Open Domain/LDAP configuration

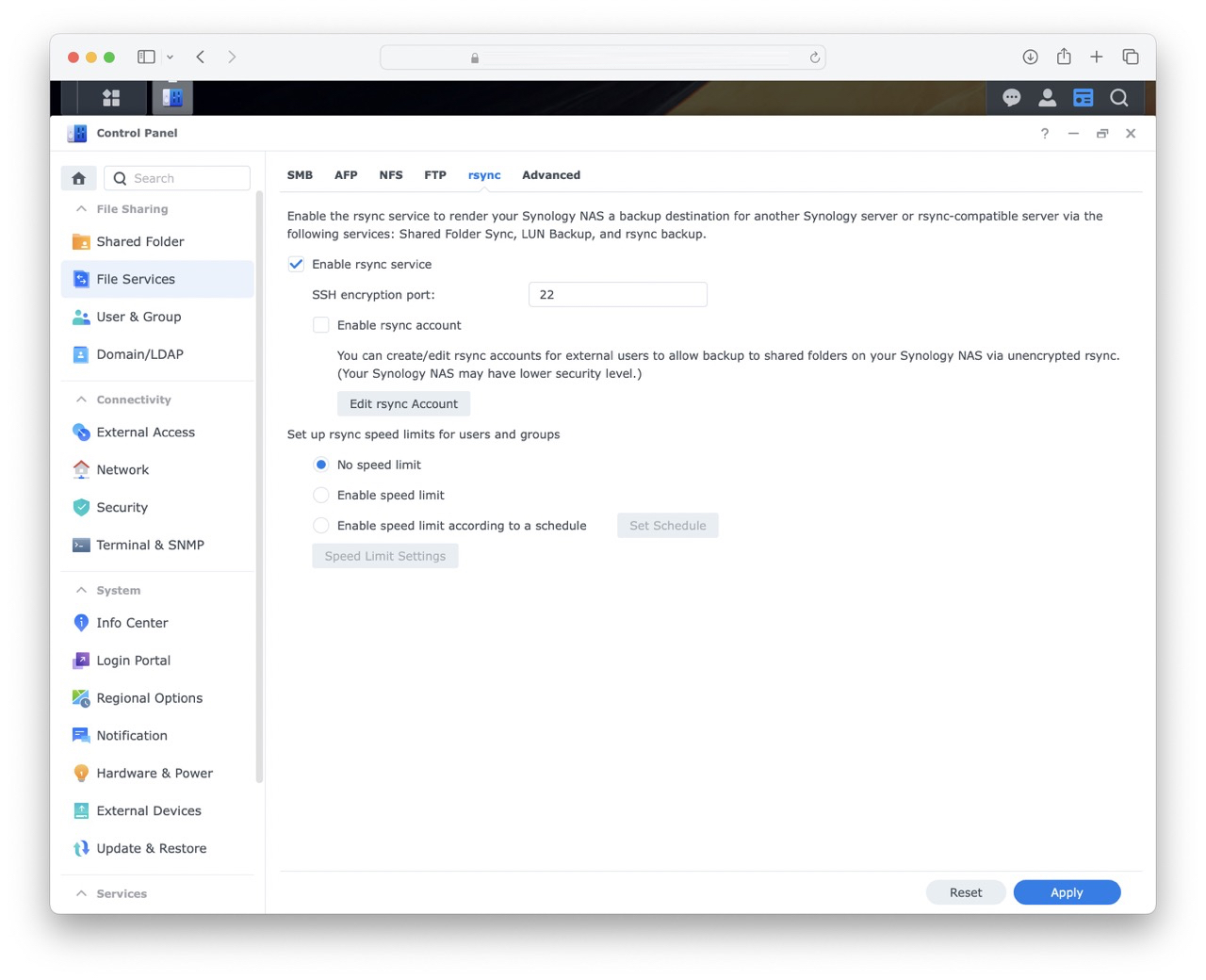[x=138, y=354]
